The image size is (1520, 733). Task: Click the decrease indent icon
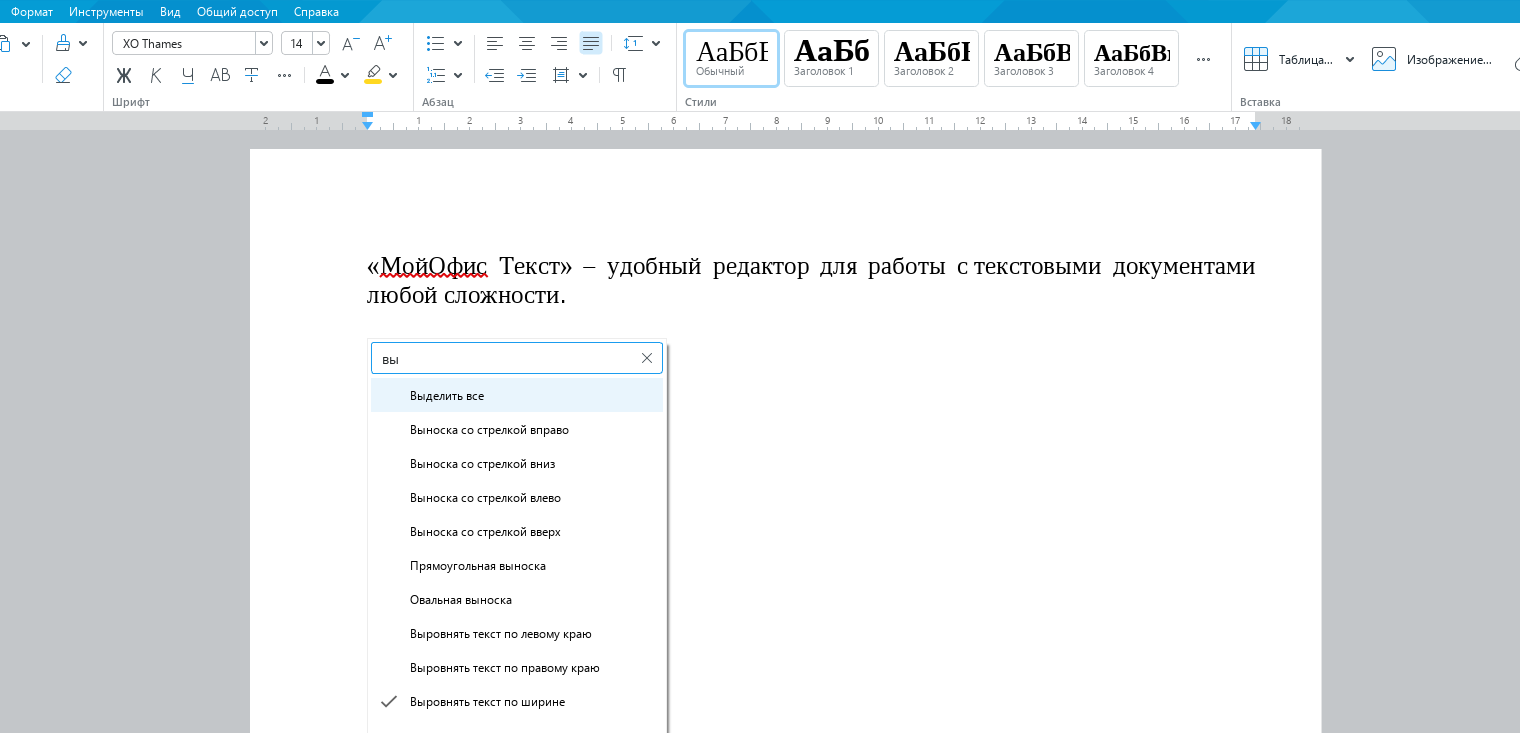[x=494, y=75]
